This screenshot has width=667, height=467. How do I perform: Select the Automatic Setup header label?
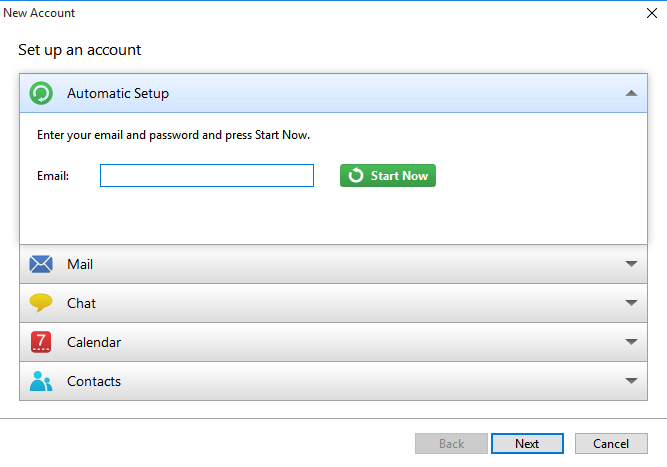coord(118,94)
